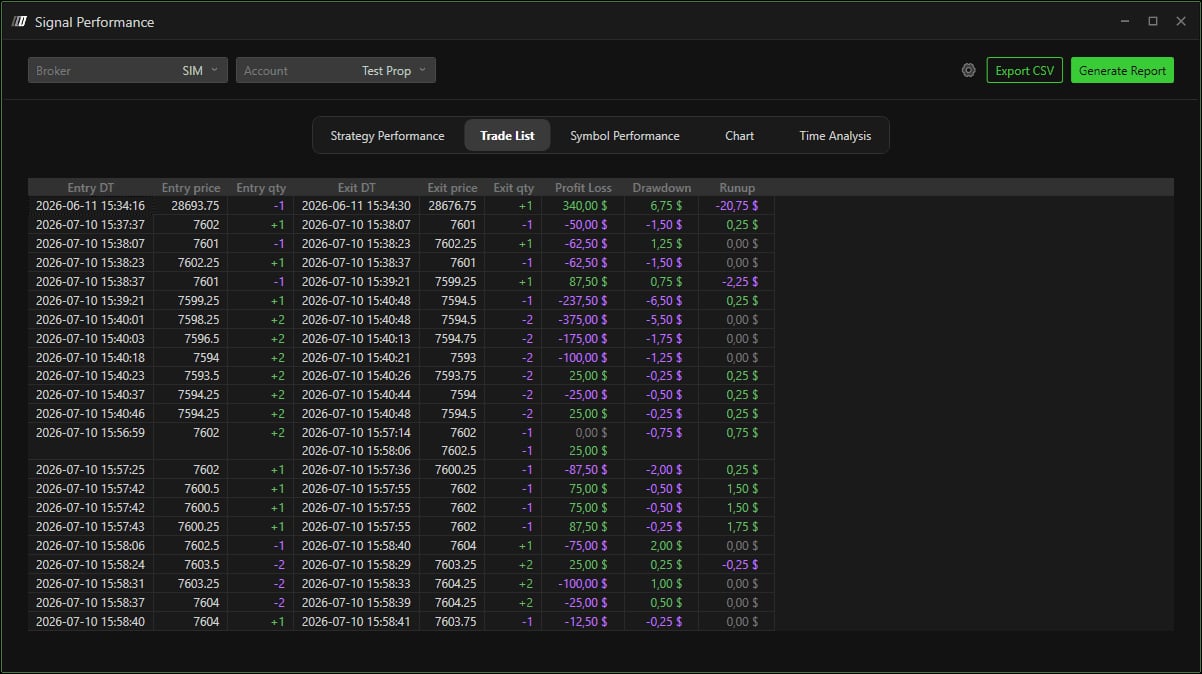
Task: Click the Signal Performance logo icon
Action: click(19, 21)
